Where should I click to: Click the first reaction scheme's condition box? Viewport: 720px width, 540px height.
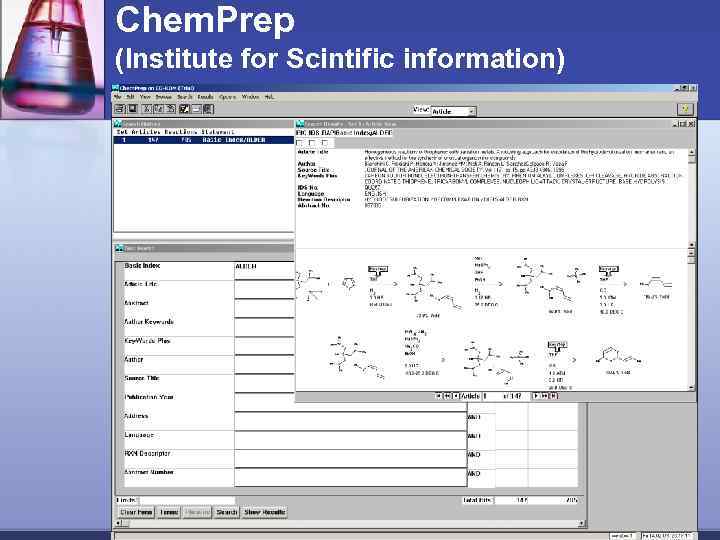(x=378, y=270)
